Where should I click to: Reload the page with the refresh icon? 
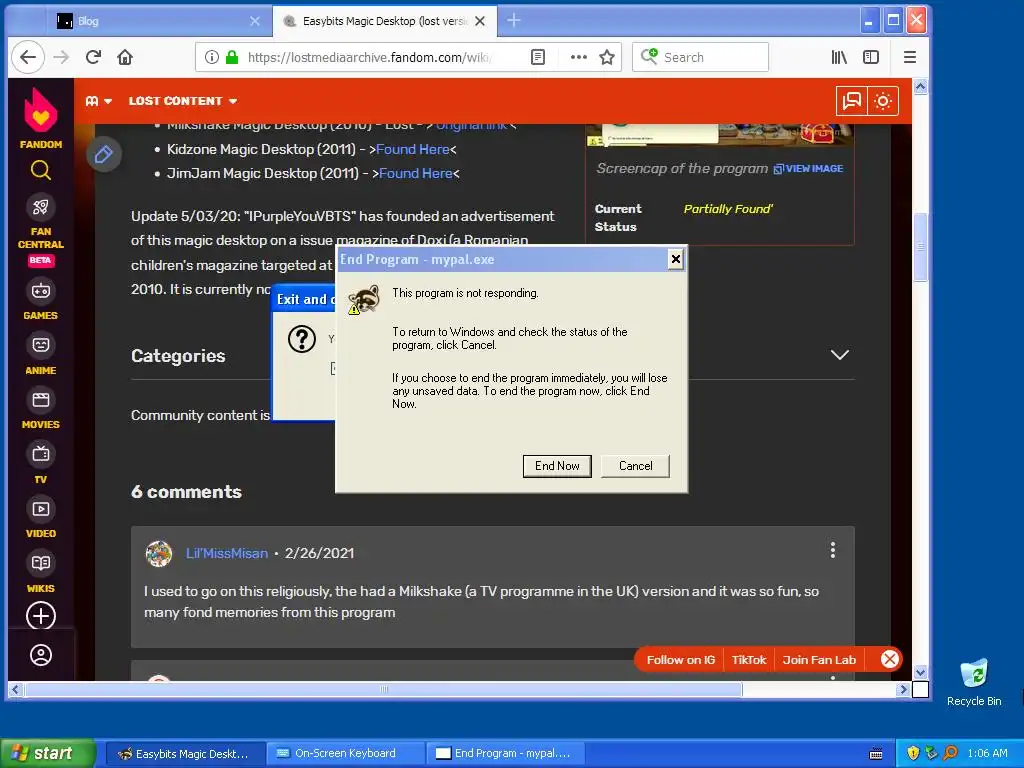[93, 57]
